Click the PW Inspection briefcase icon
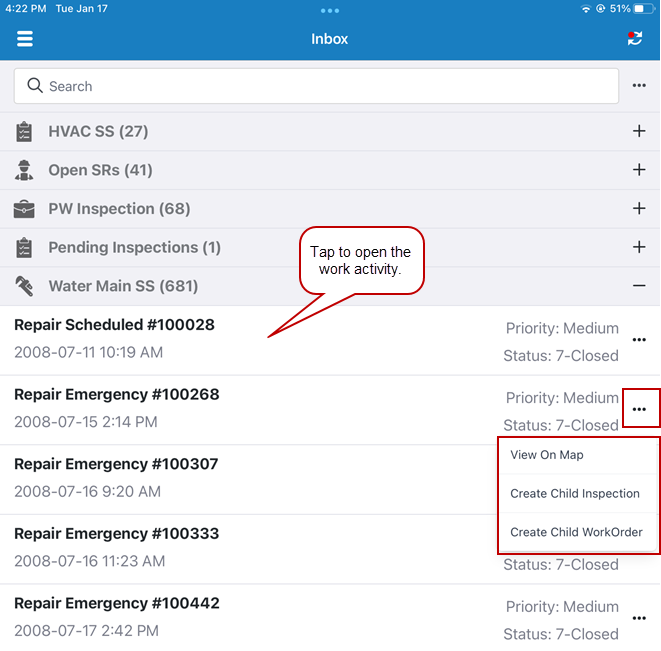This screenshot has width=661, height=651. pyautogui.click(x=24, y=209)
